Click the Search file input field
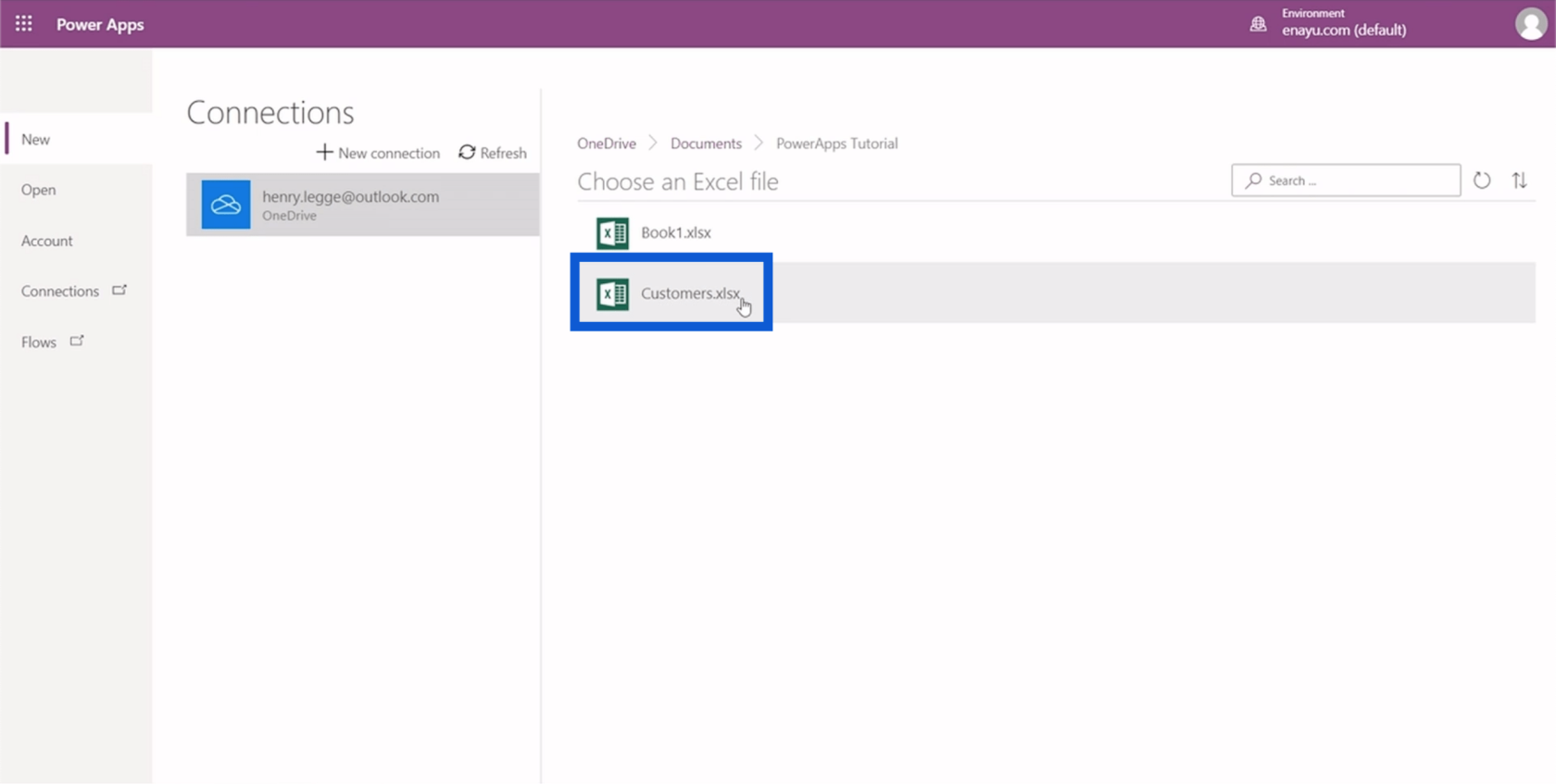This screenshot has height=784, width=1556. pos(1346,180)
